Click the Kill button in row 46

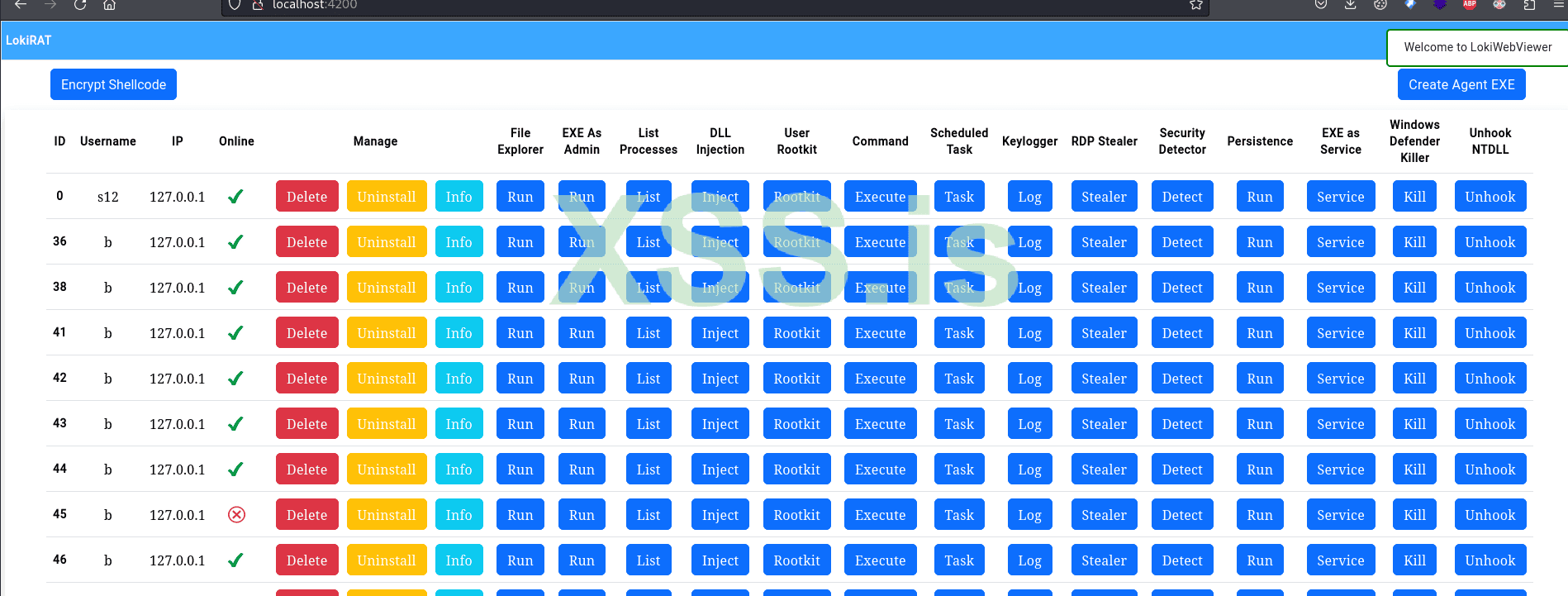1415,560
